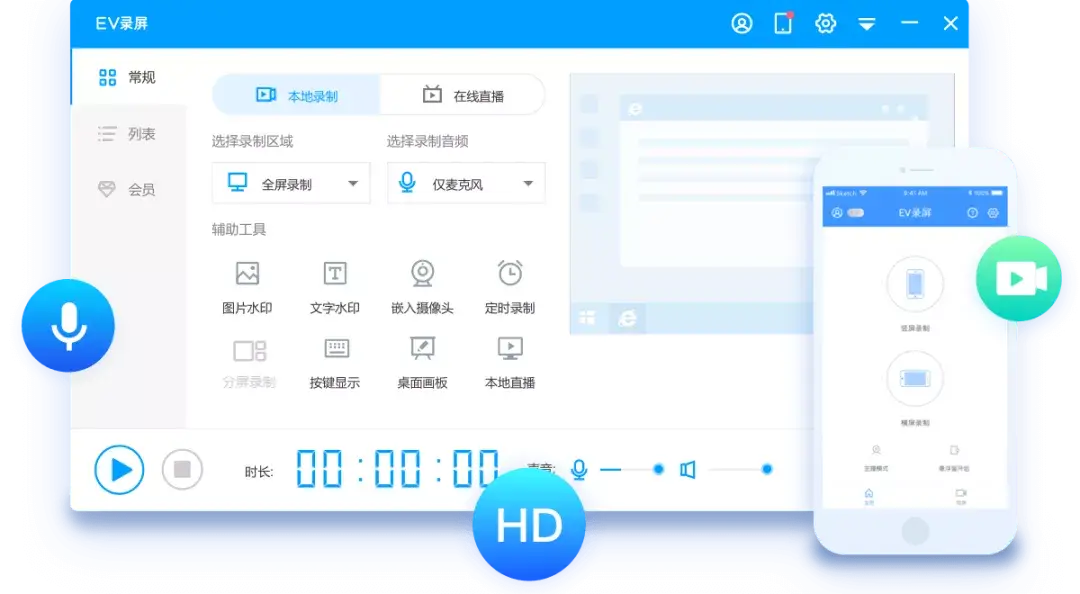This screenshot has width=1080, height=594.
Task: Click the blue HD badge
Action: click(529, 525)
